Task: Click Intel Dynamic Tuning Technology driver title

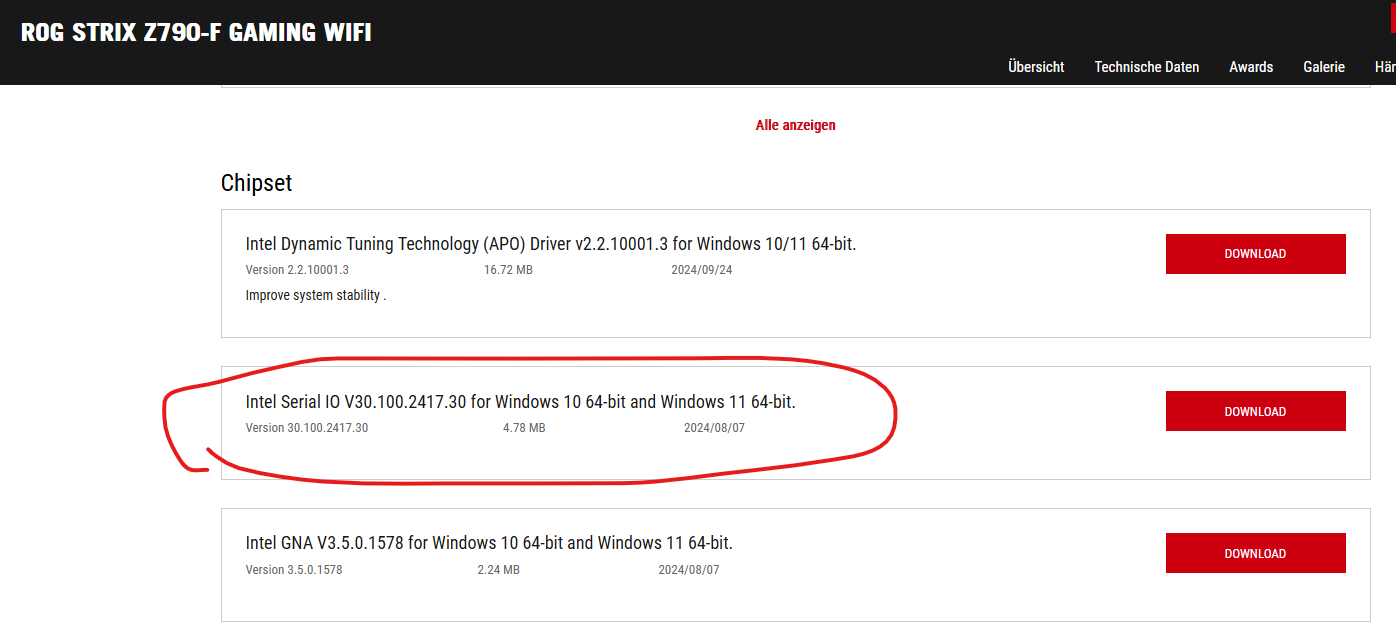Action: (551, 244)
